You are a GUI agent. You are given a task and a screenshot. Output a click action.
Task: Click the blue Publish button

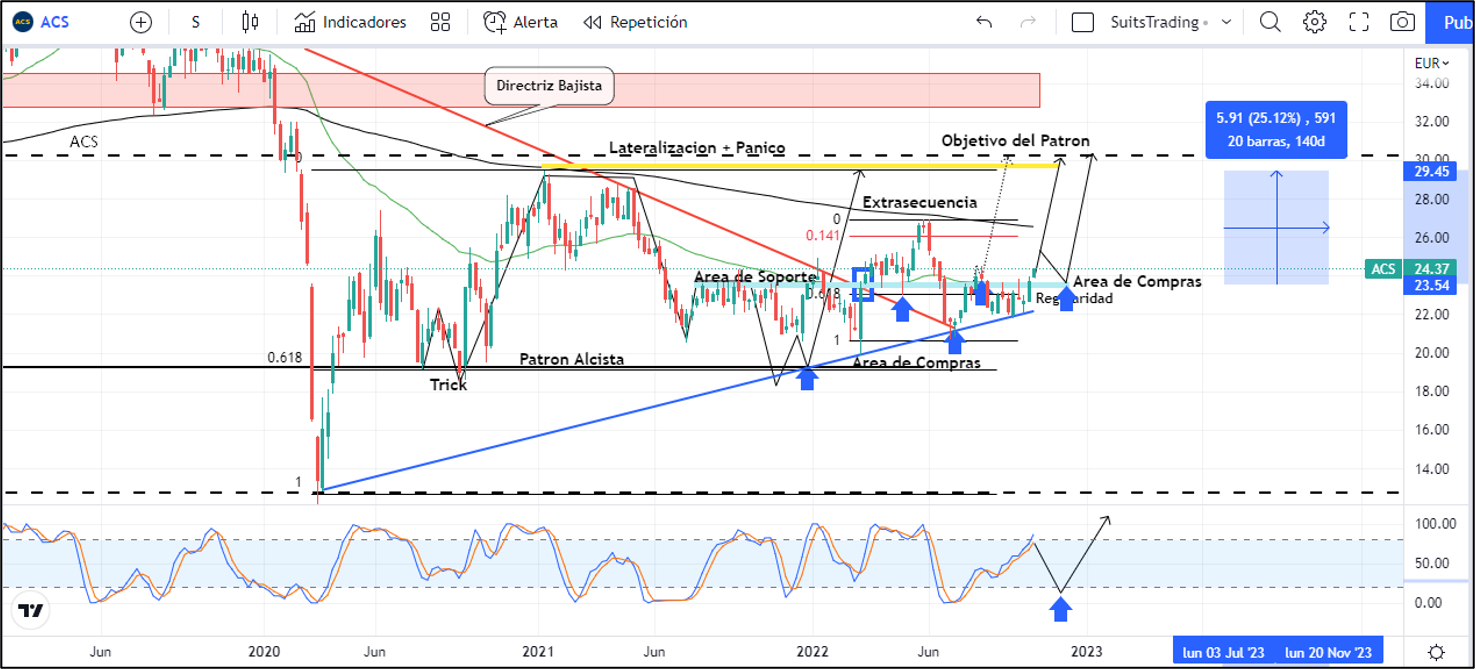pyautogui.click(x=1451, y=22)
